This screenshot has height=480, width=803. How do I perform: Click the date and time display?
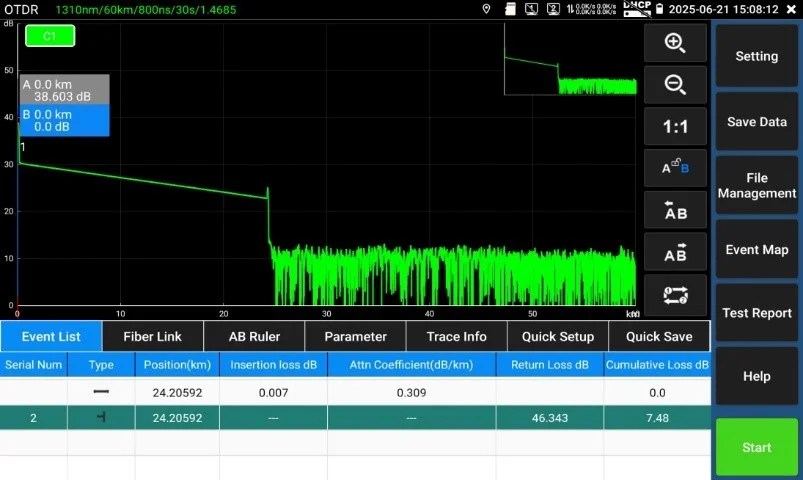click(723, 9)
